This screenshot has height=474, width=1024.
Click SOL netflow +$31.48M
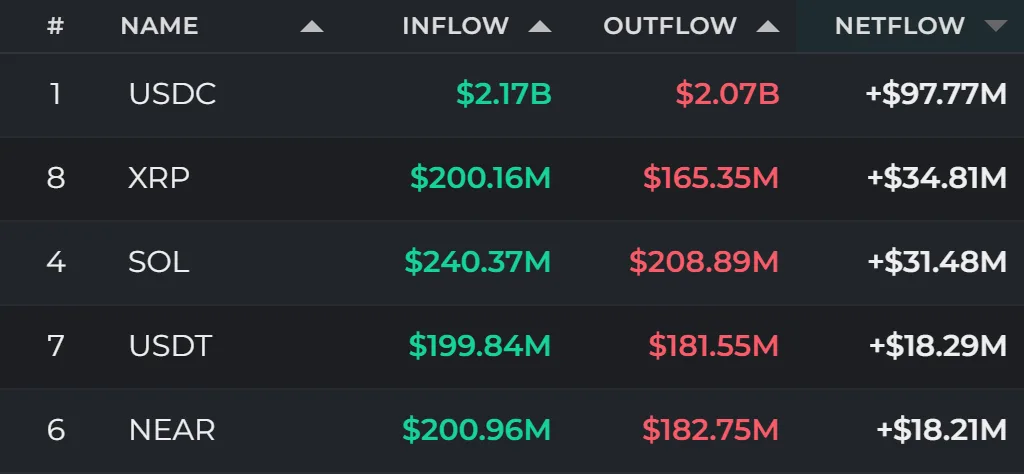(x=937, y=262)
